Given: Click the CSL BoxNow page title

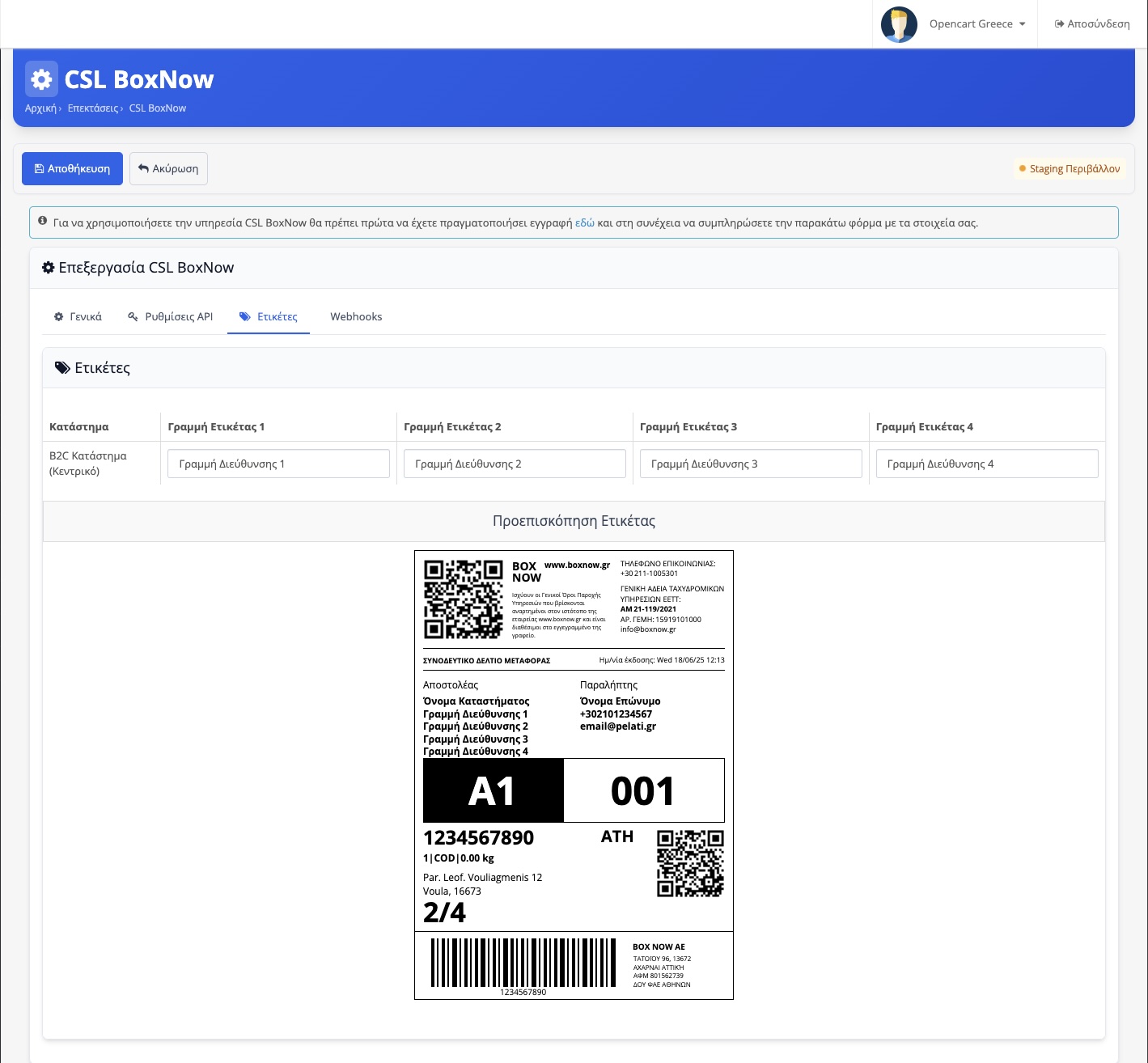Looking at the screenshot, I should 139,79.
